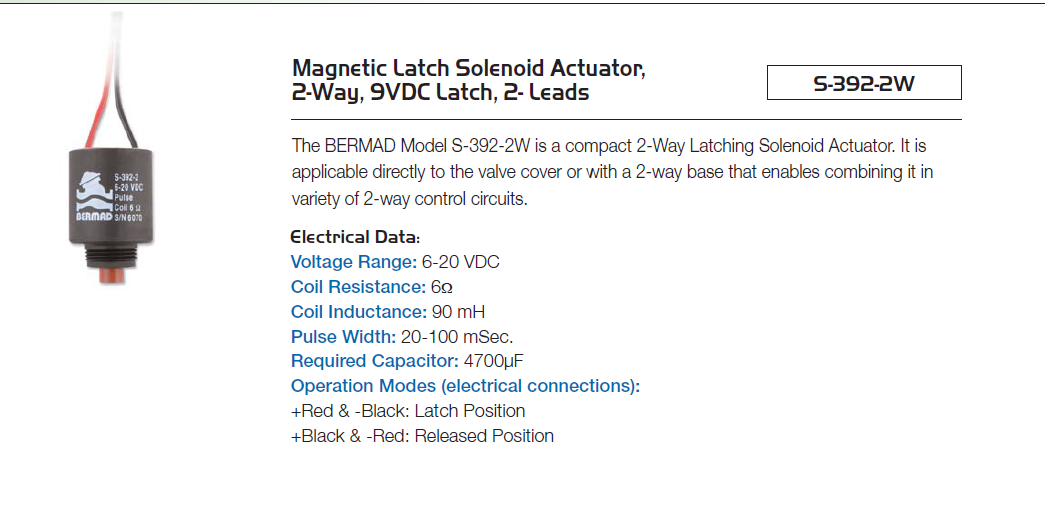Click the Magnetic Latch Solenoid Actuator heading
This screenshot has width=1045, height=526.
[469, 79]
